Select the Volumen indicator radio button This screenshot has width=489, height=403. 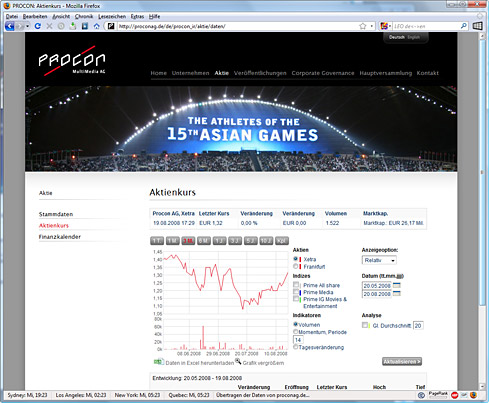point(295,324)
